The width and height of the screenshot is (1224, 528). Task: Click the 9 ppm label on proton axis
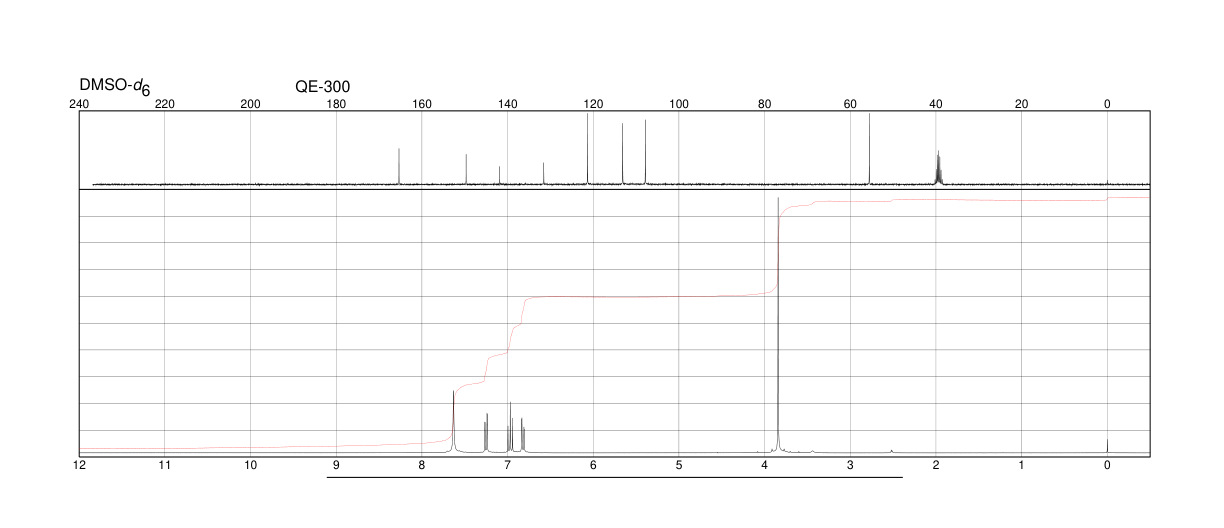coord(336,466)
